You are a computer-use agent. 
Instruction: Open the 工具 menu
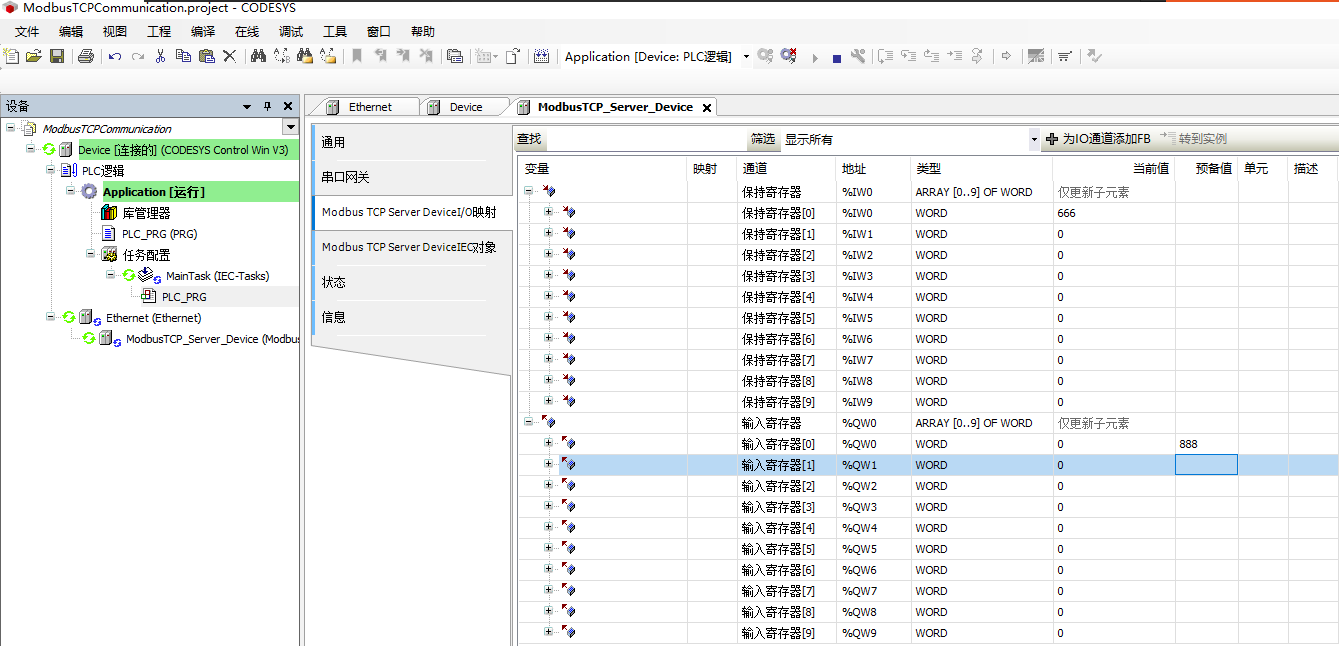335,31
